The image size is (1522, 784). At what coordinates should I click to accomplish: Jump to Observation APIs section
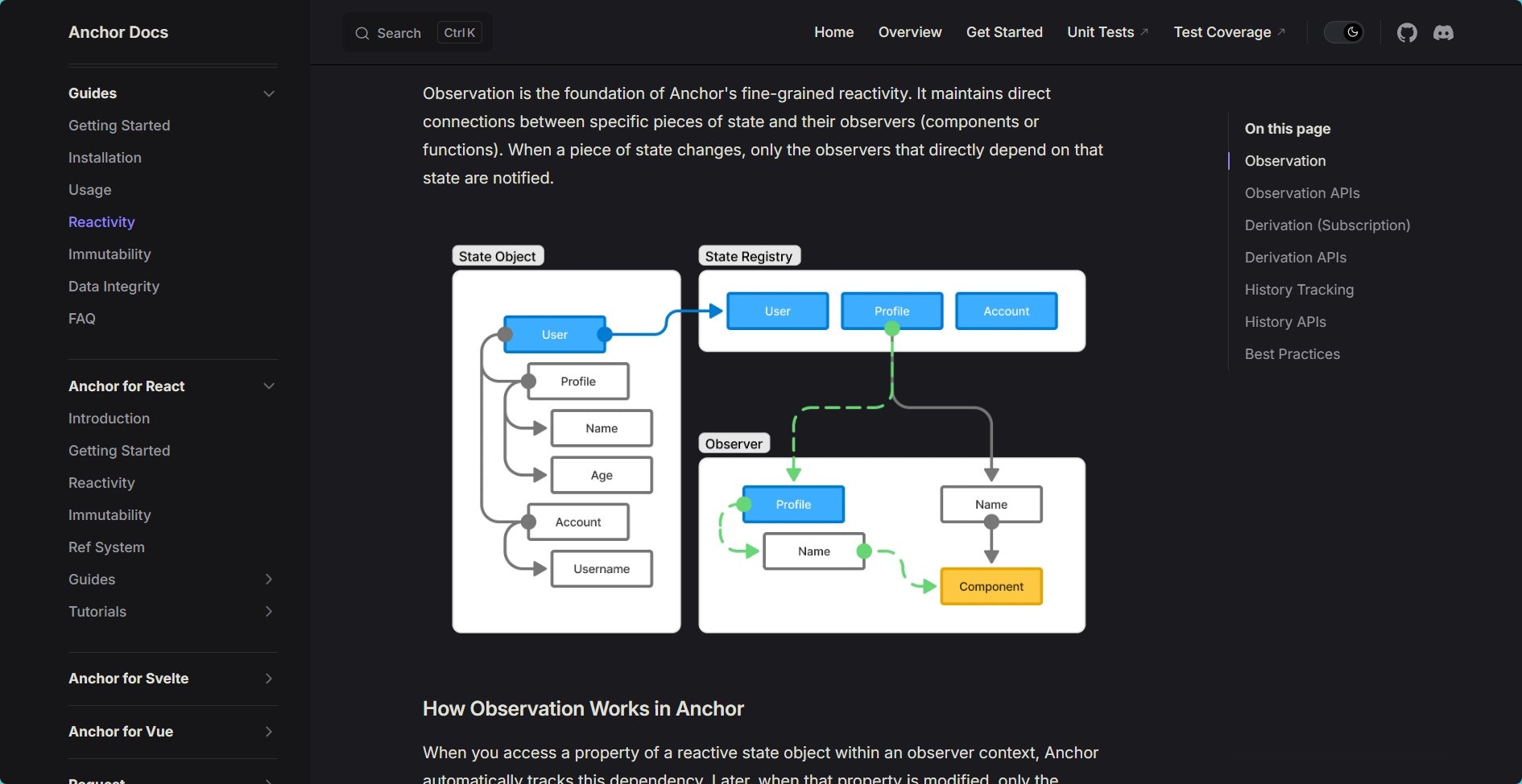(1302, 193)
